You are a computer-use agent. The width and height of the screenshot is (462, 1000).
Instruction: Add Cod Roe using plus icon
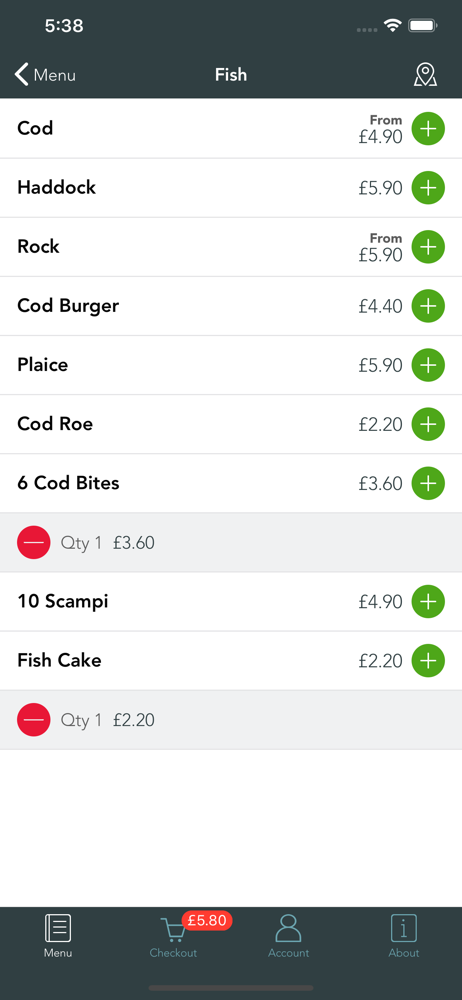pyautogui.click(x=428, y=424)
